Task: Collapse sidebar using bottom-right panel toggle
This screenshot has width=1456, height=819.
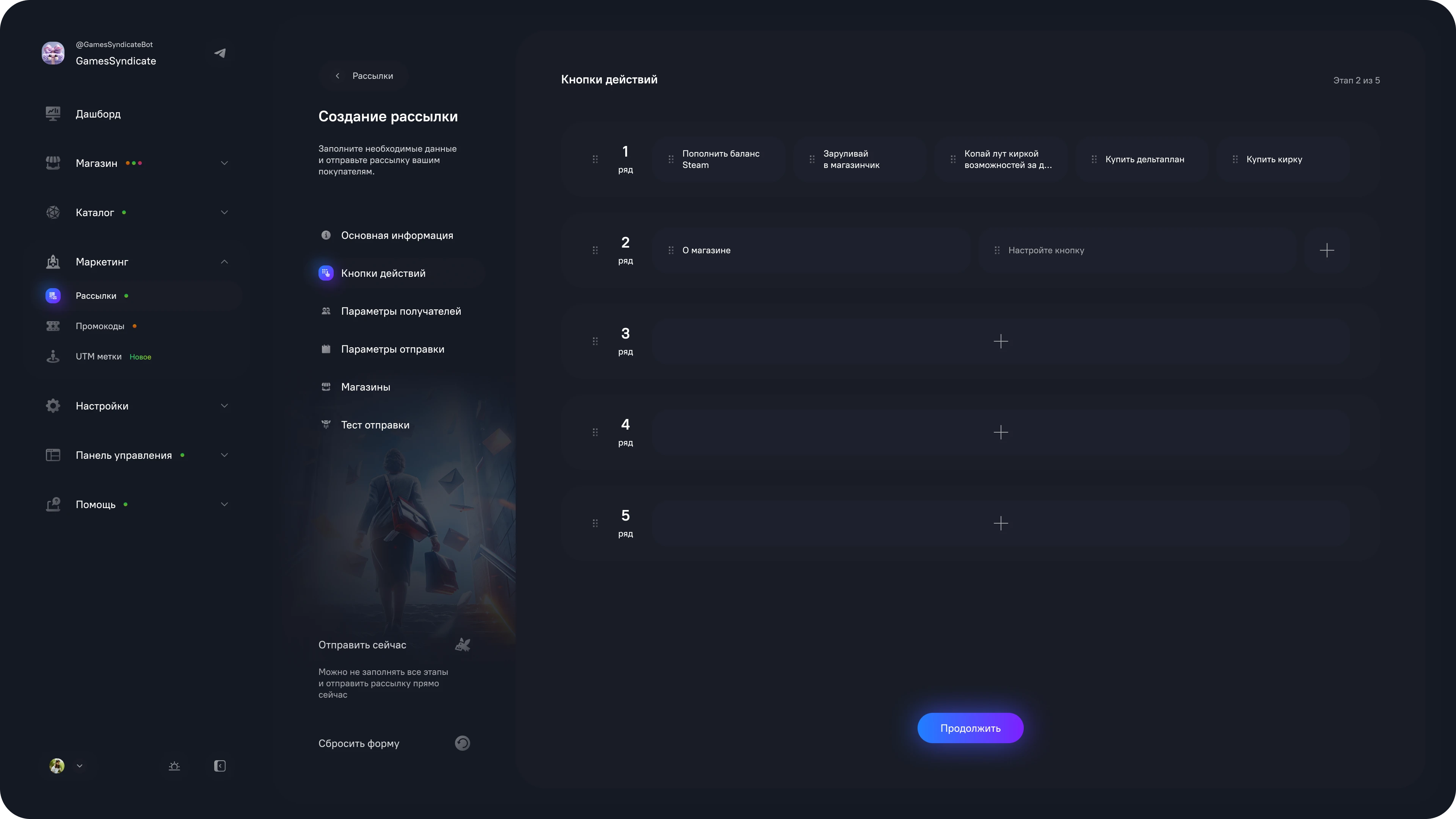Action: pos(220,766)
